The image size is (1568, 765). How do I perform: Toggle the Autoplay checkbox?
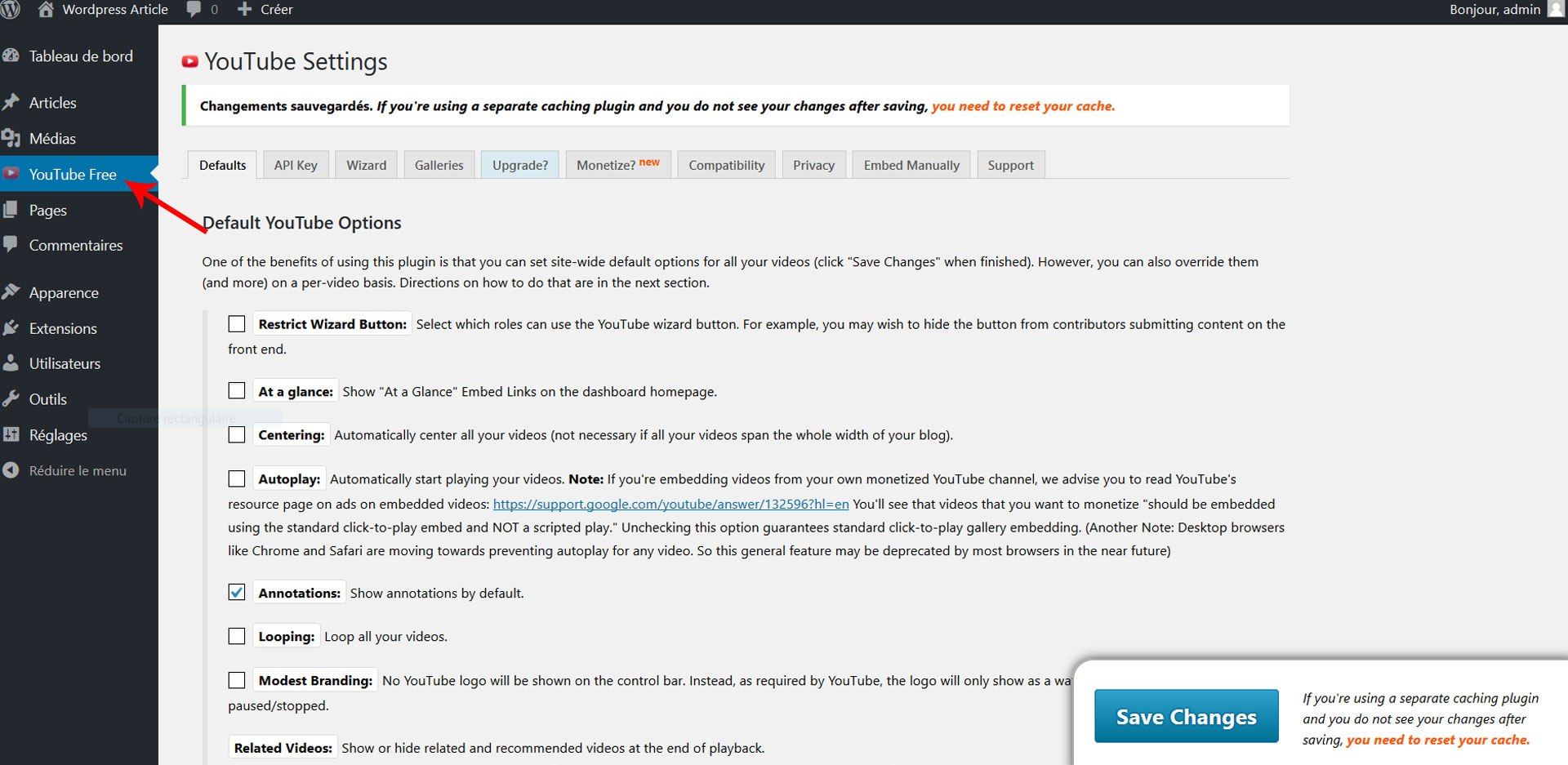[237, 478]
